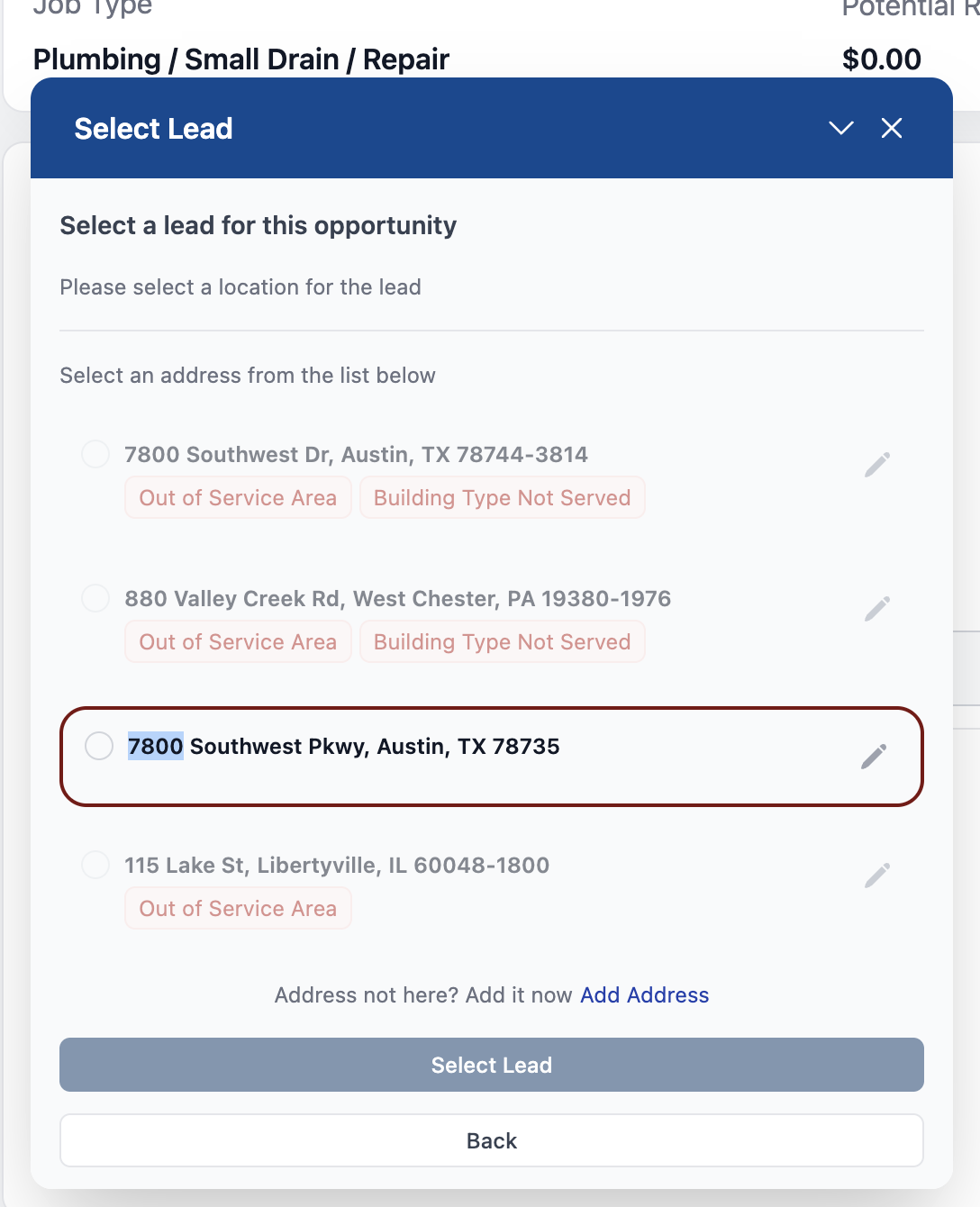
Task: Click edit pencil for 115 Lake St
Action: coord(877,876)
